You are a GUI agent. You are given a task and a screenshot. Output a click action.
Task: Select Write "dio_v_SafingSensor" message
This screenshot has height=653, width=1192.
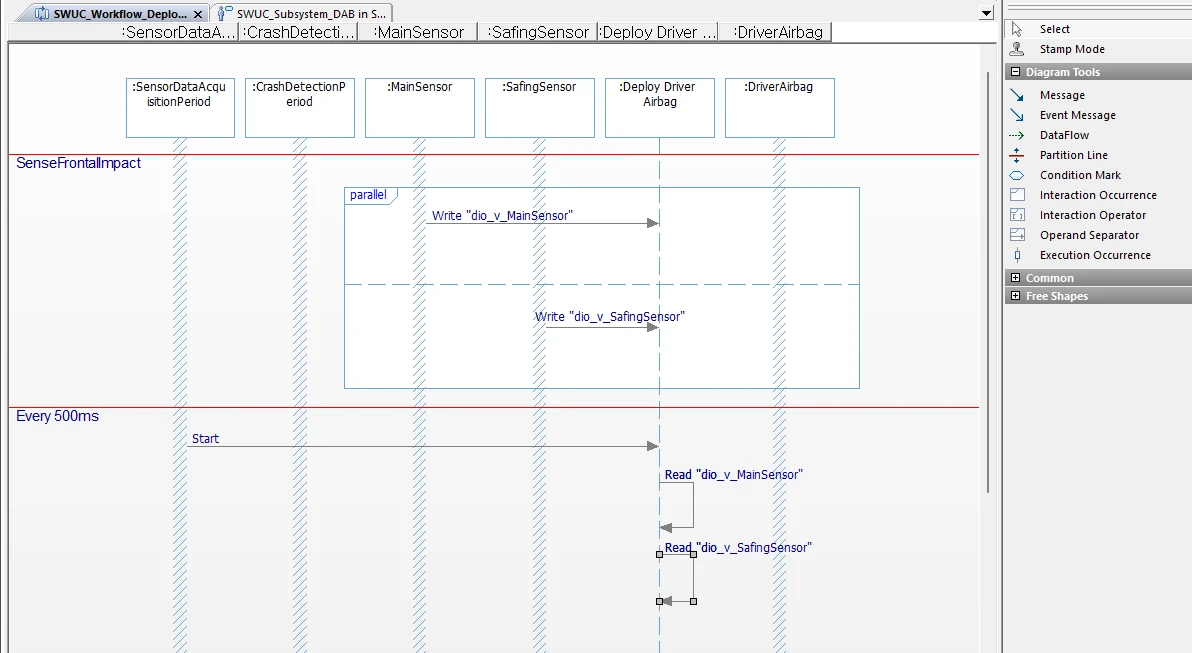[610, 316]
